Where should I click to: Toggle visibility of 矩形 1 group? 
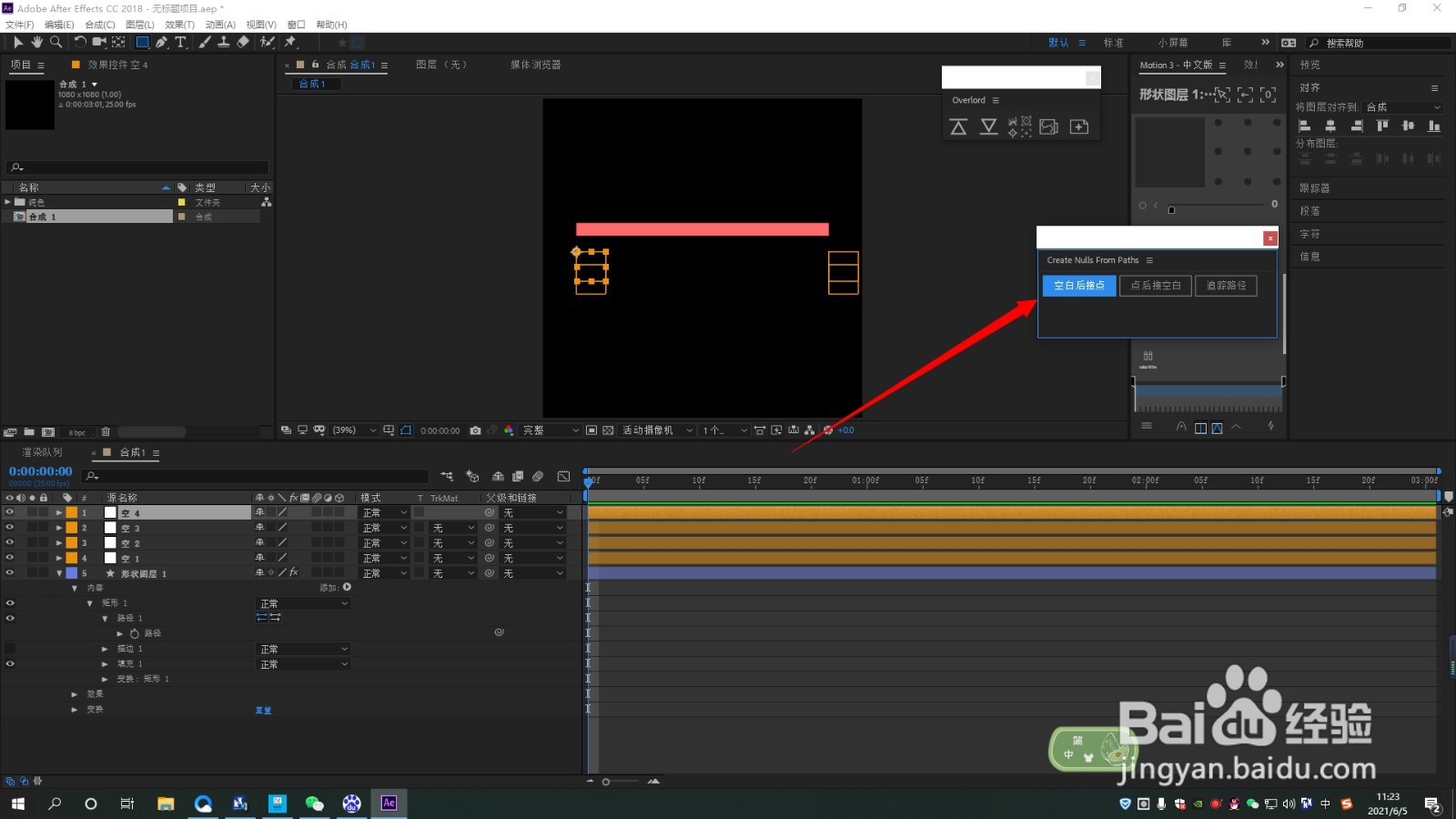(x=10, y=603)
